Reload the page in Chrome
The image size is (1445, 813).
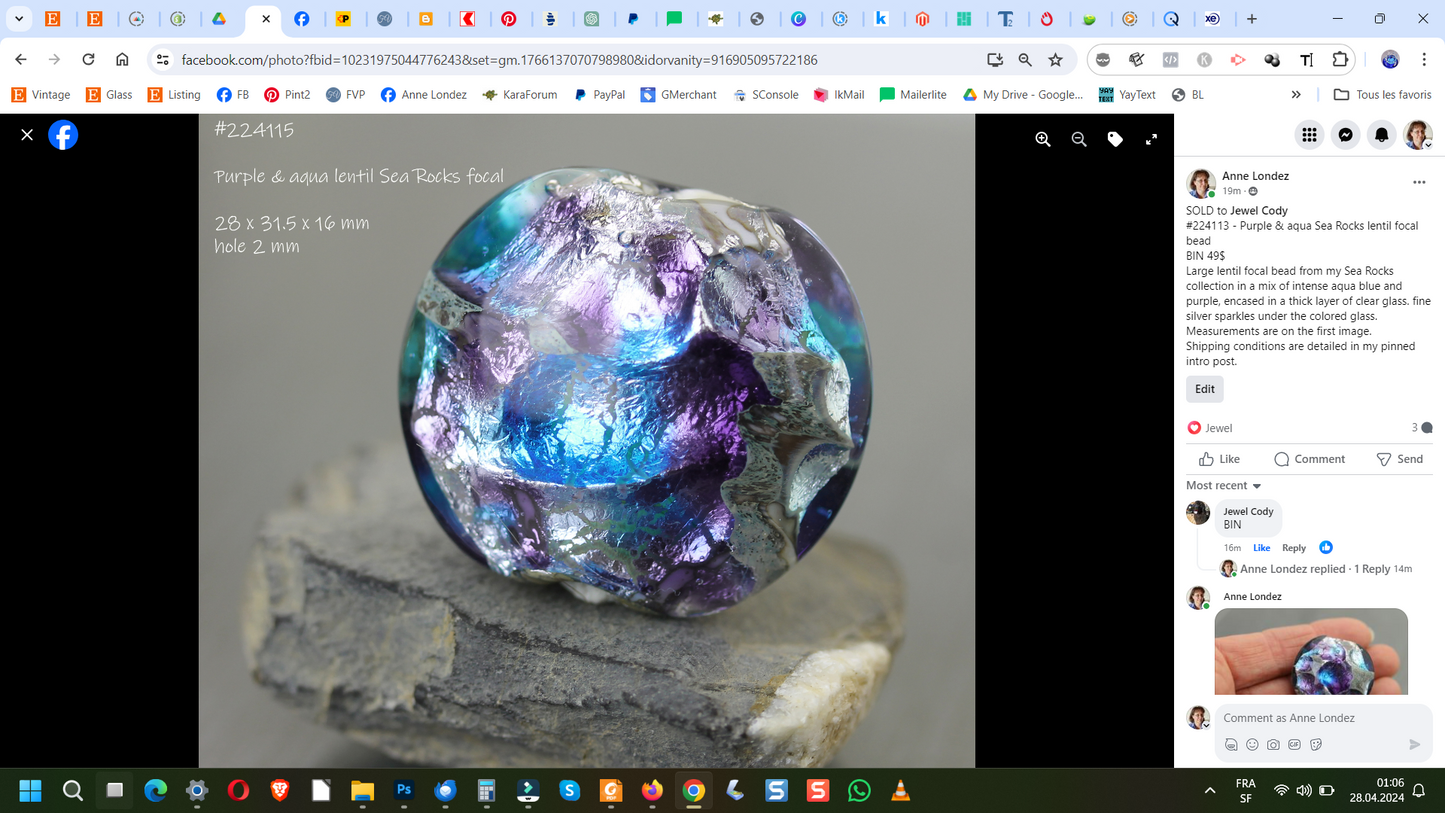(88, 60)
